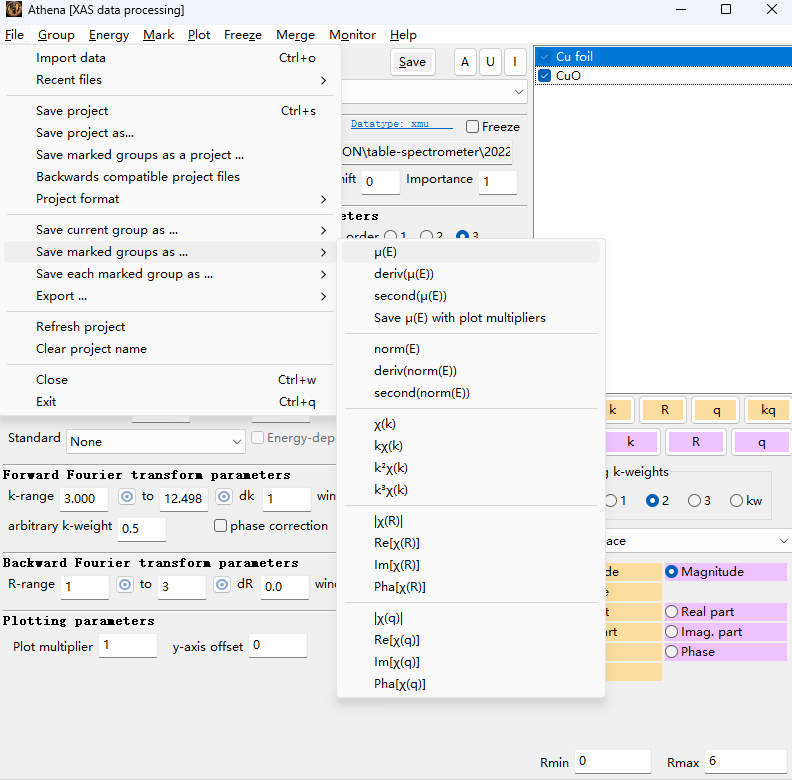Select the kw plotting k-weight radio
Screen dimensions: 792x780
tap(737, 501)
